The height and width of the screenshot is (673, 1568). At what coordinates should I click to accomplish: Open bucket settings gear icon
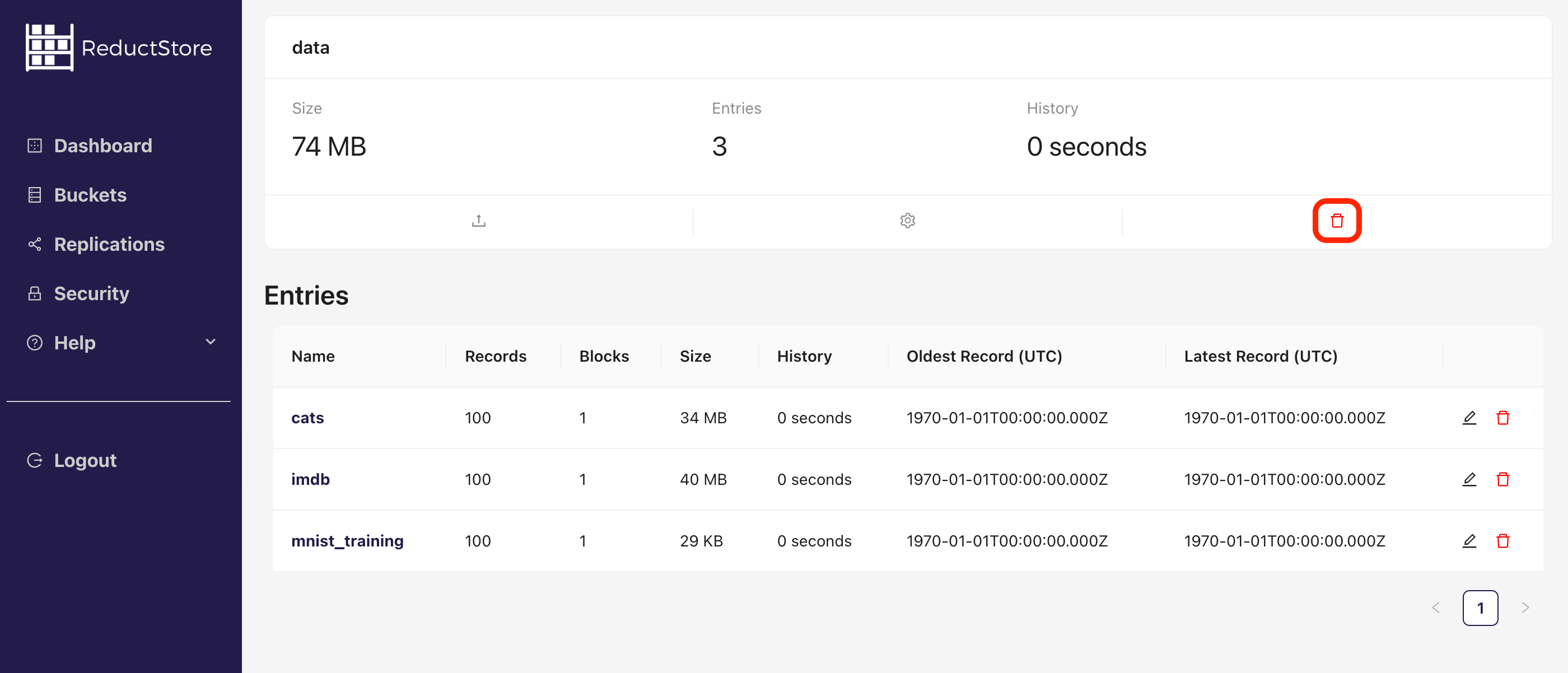pos(907,221)
